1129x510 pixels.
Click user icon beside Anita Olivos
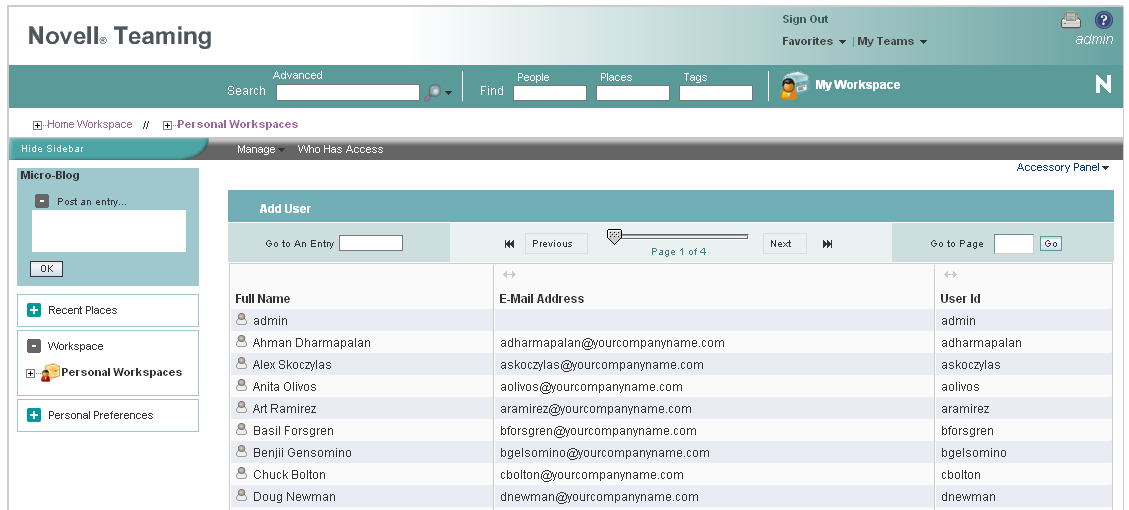click(242, 385)
